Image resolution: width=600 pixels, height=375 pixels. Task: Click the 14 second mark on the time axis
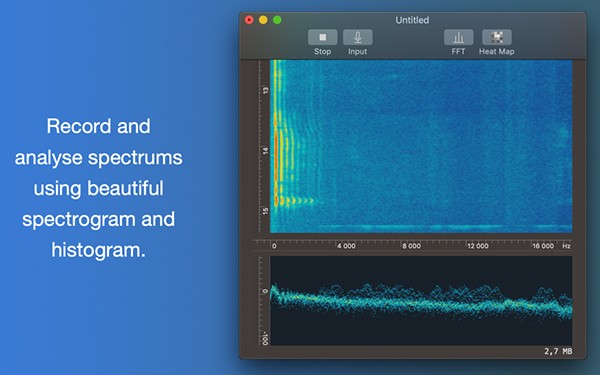(x=266, y=151)
